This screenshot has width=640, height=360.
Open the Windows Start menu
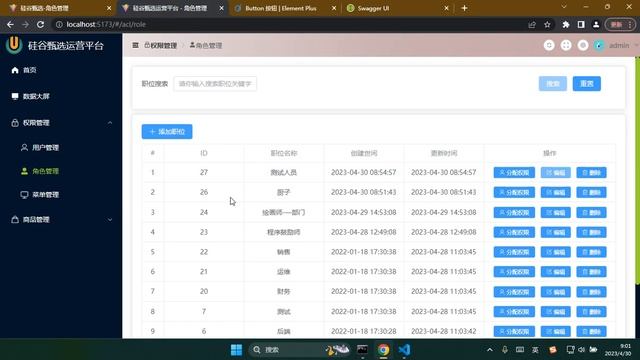click(x=236, y=350)
